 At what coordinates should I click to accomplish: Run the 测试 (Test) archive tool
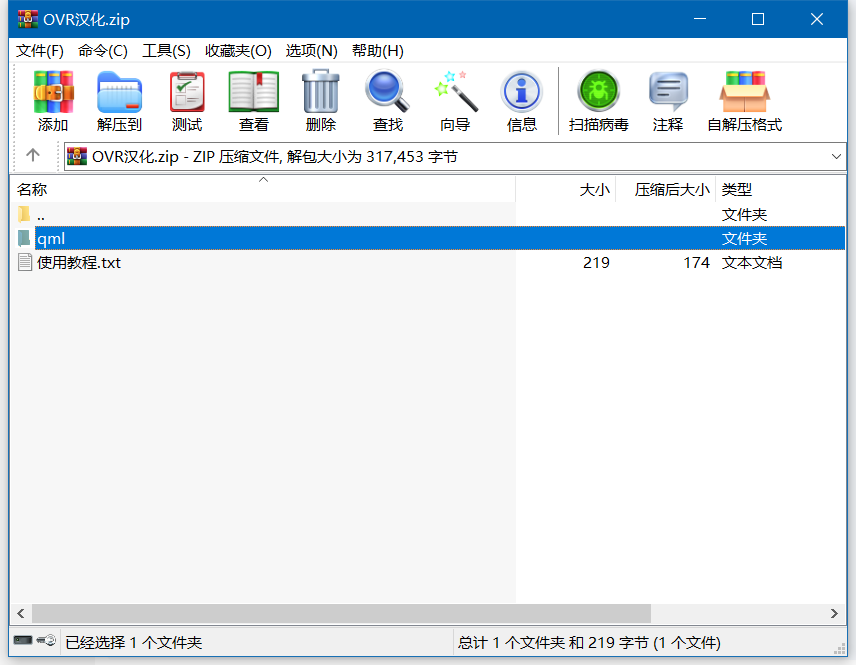[186, 101]
